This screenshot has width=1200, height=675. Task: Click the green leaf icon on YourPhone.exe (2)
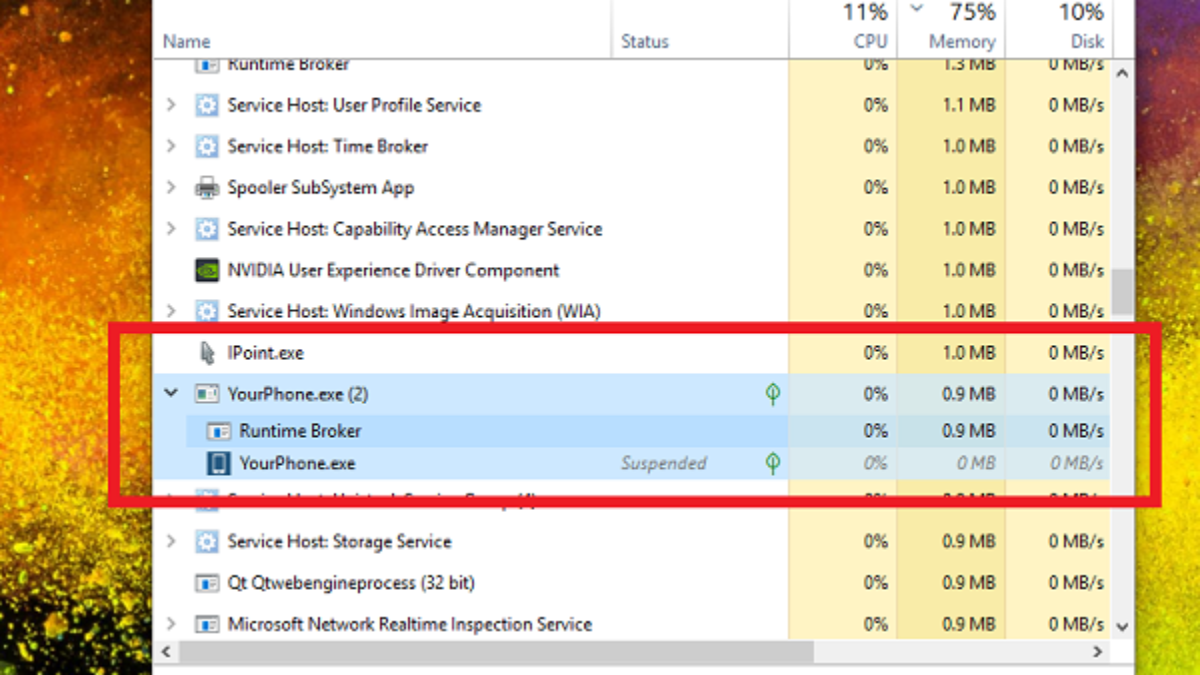coord(772,394)
